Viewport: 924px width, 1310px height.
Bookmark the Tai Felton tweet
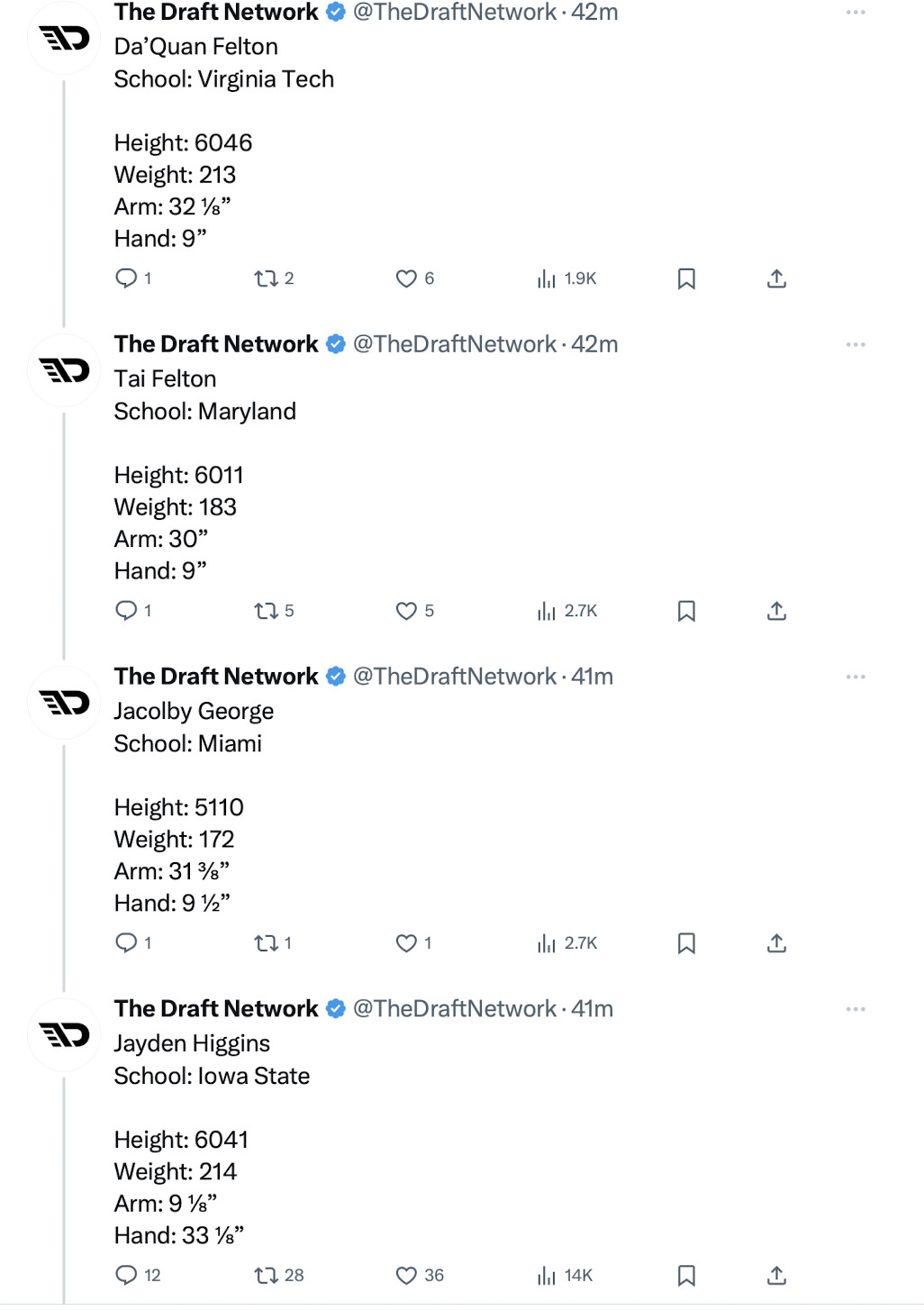[x=686, y=611]
